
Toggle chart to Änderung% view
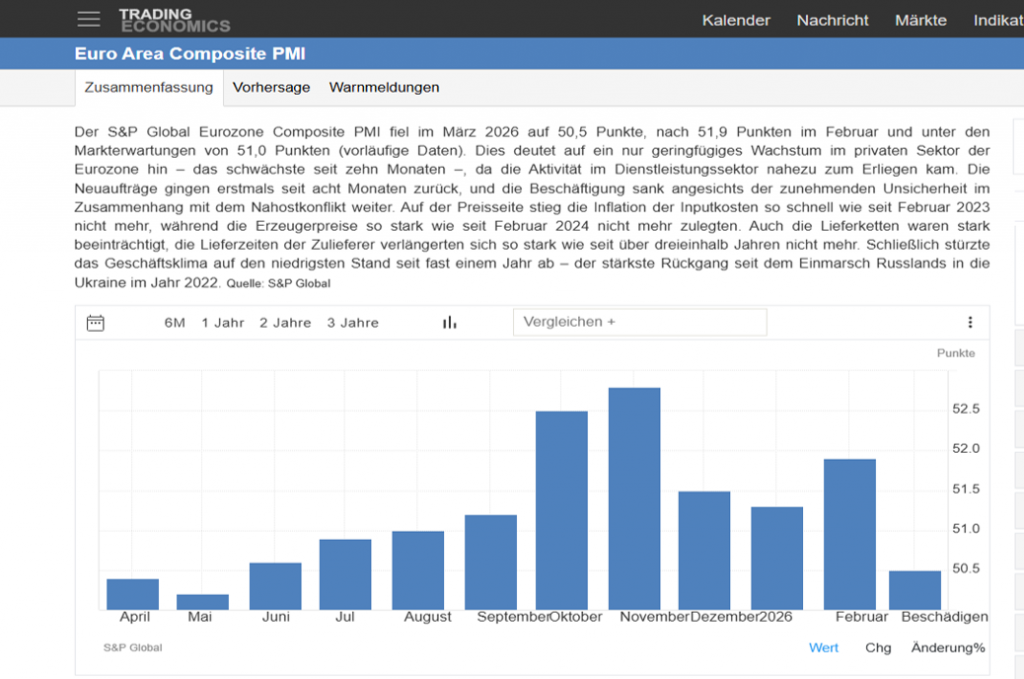947,648
